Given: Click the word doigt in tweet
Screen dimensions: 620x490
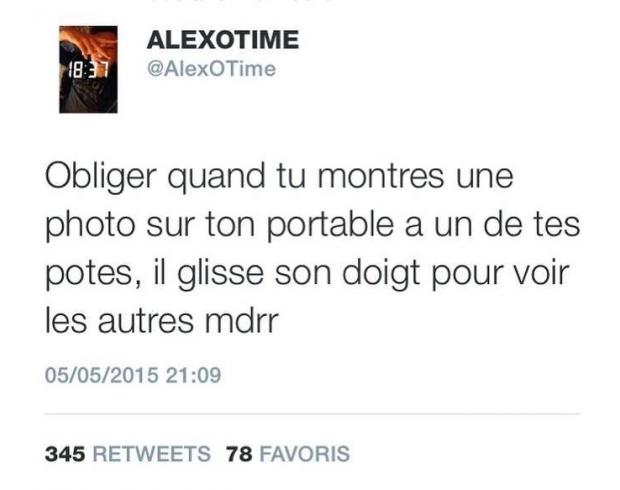Looking at the screenshot, I should [380, 274].
